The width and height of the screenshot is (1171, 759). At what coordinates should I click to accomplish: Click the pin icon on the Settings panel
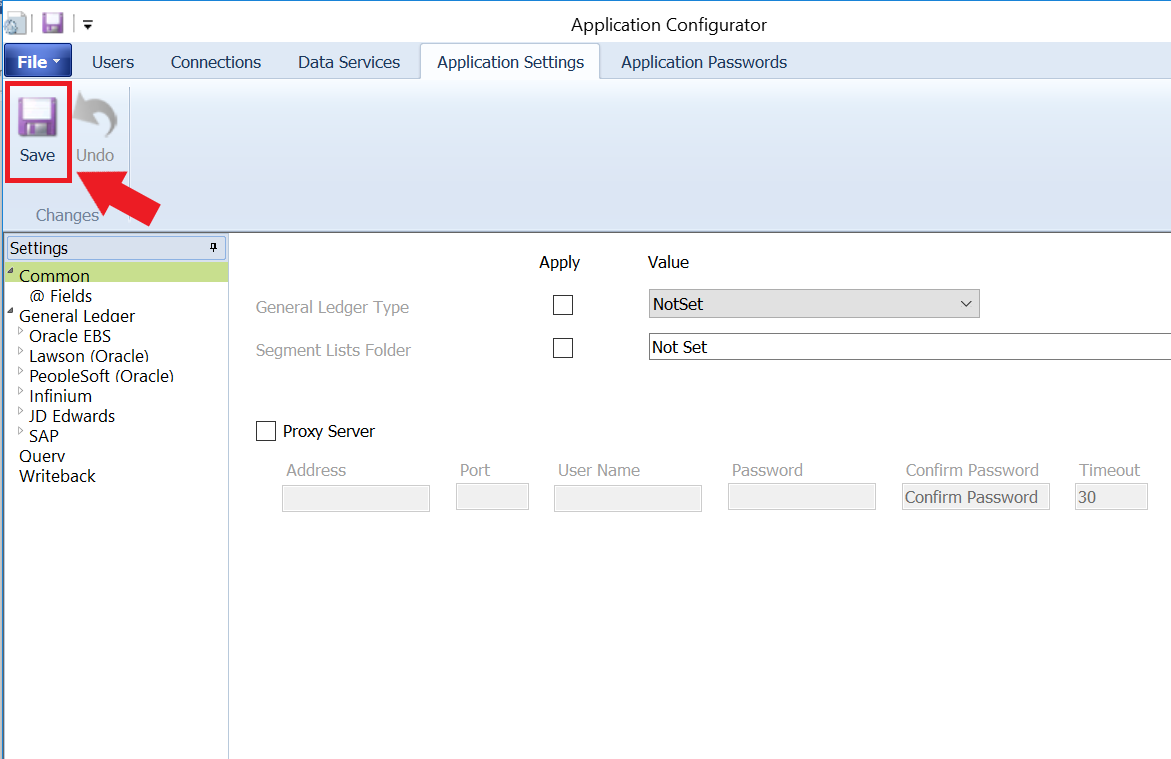[x=213, y=247]
